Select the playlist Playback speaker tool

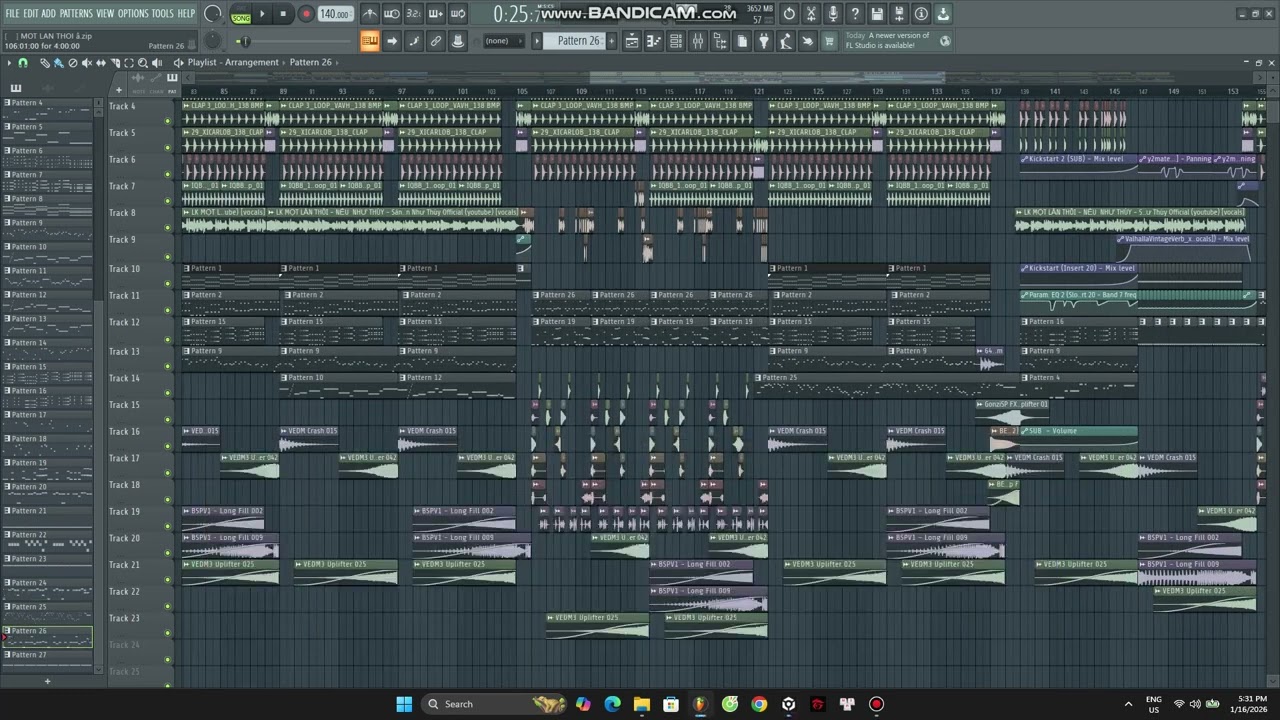pyautogui.click(x=156, y=62)
